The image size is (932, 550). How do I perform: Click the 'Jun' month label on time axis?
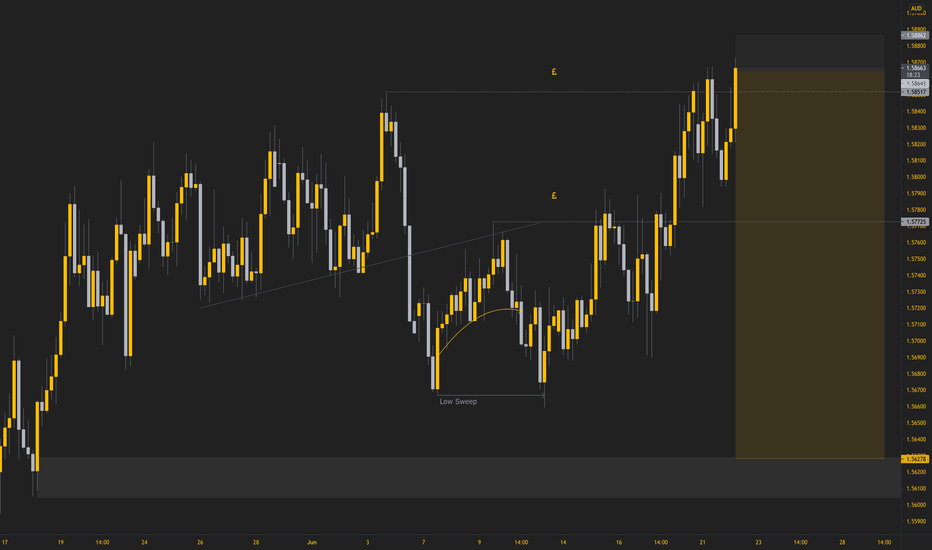coord(312,542)
